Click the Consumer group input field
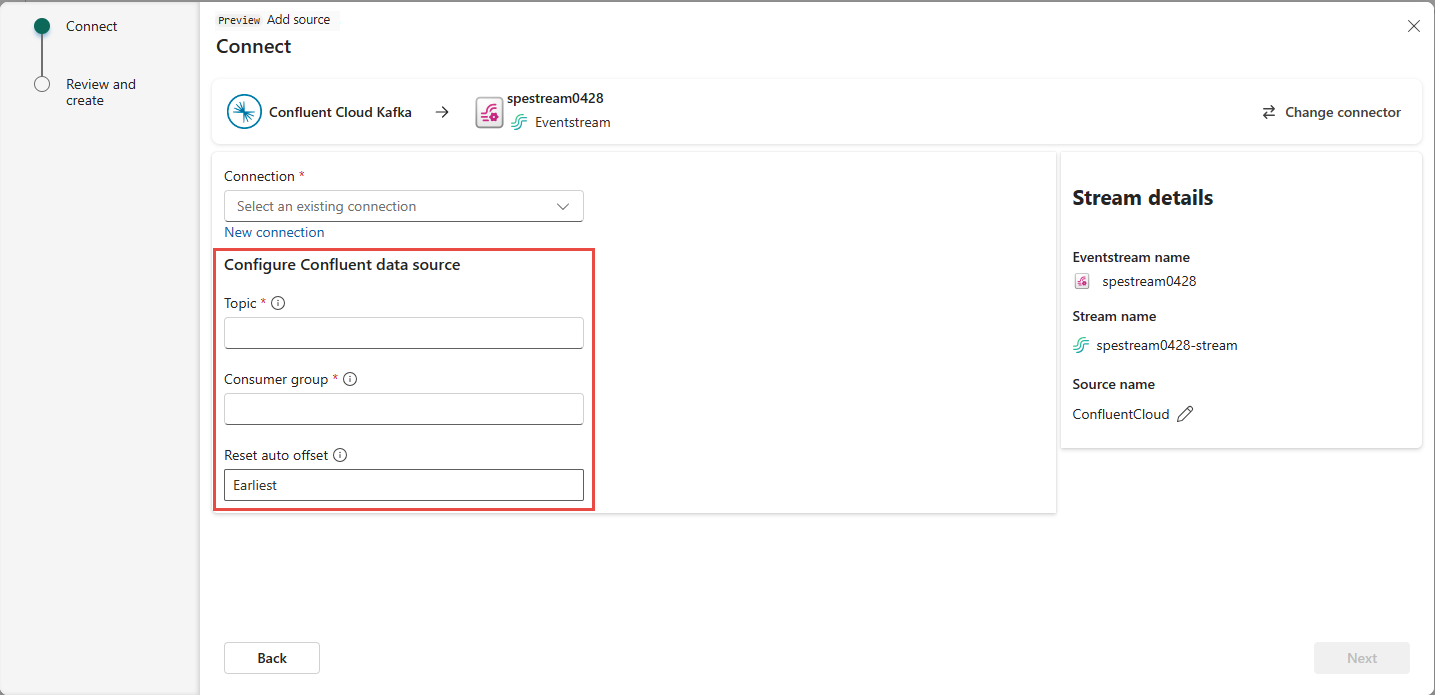The height and width of the screenshot is (695, 1435). tap(403, 408)
